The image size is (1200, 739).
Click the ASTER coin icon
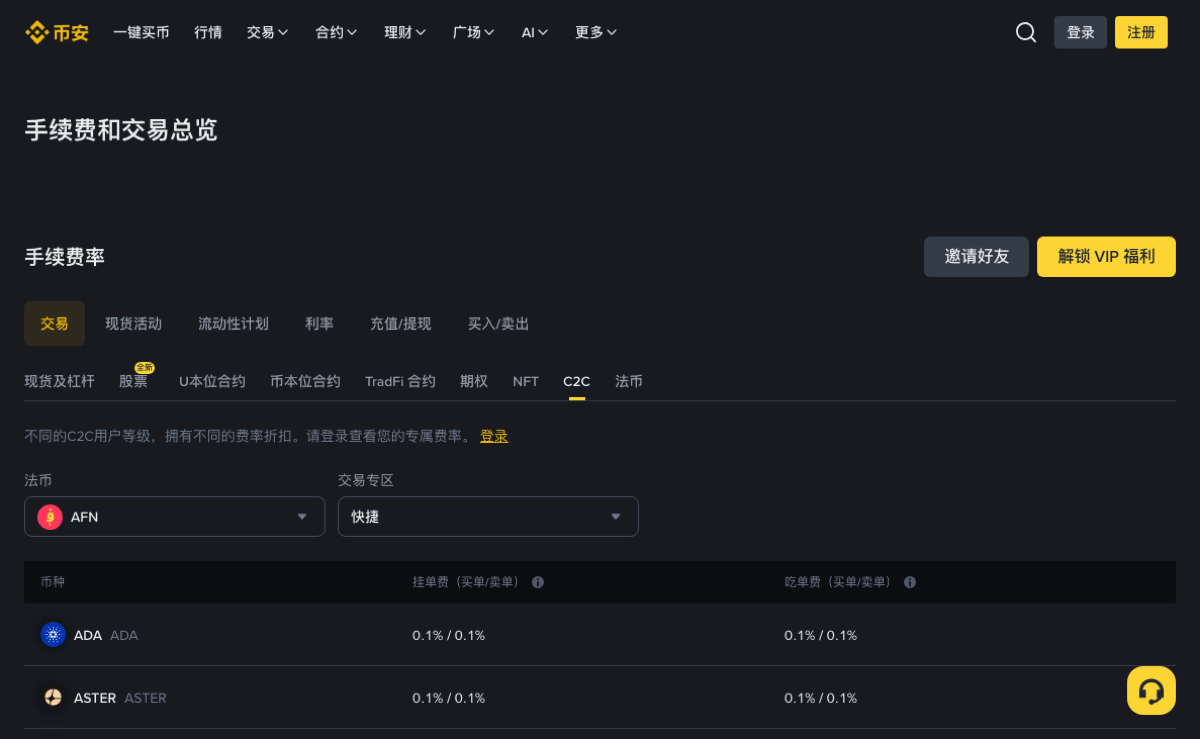pos(53,698)
